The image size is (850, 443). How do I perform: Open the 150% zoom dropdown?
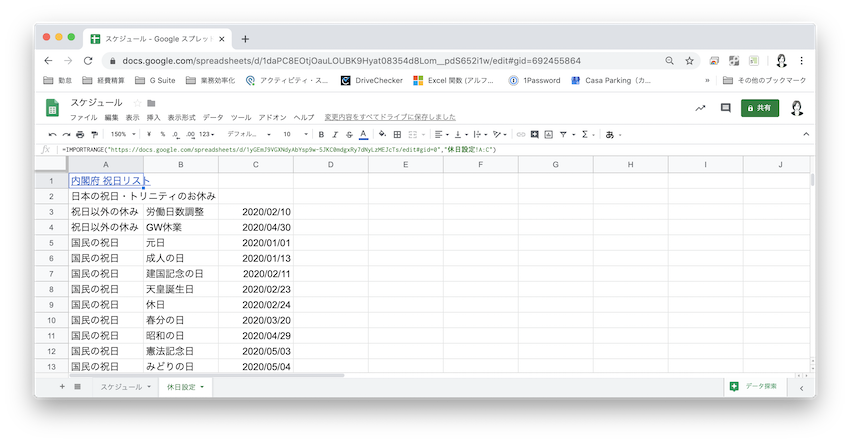[x=123, y=134]
